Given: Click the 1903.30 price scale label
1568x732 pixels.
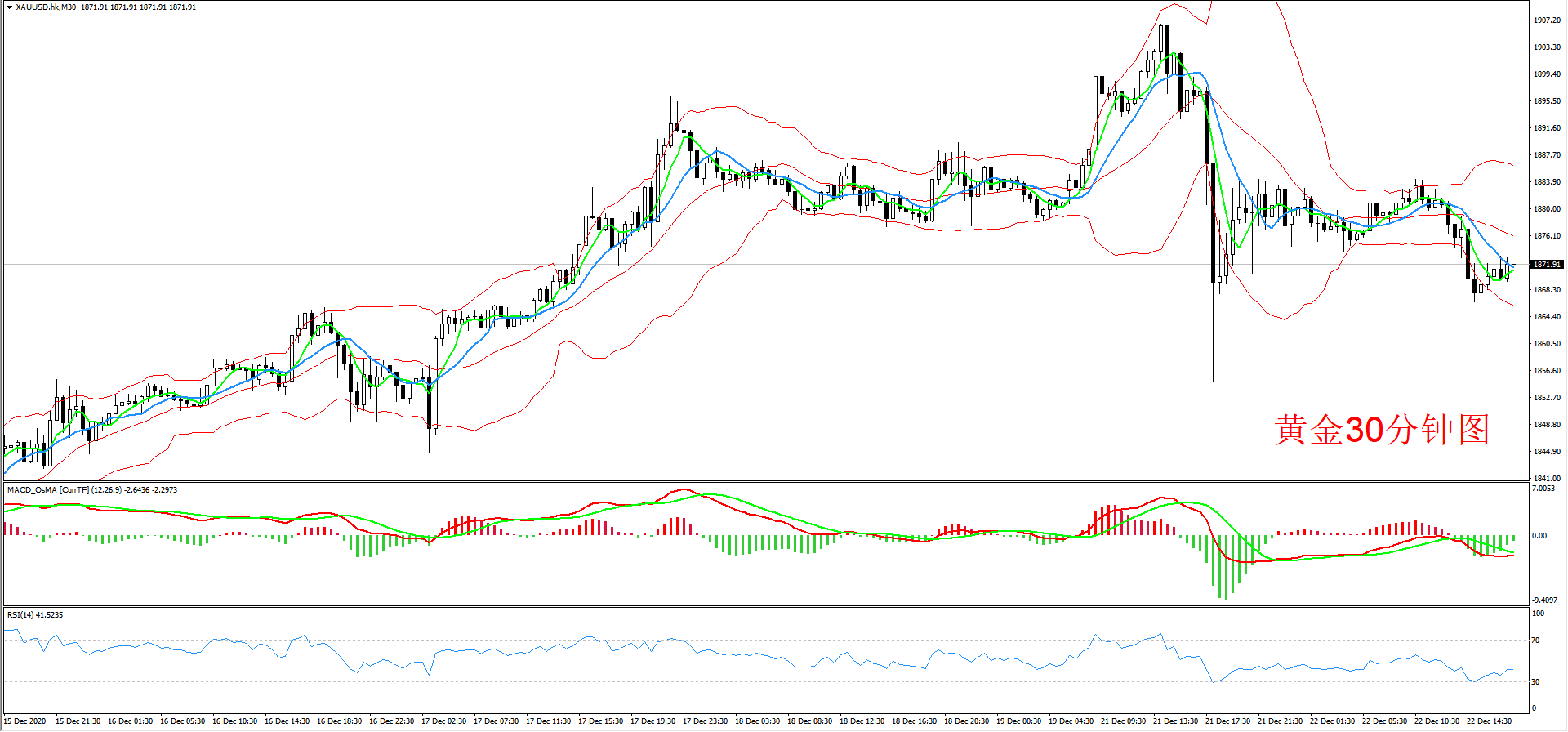Looking at the screenshot, I should tap(1547, 47).
